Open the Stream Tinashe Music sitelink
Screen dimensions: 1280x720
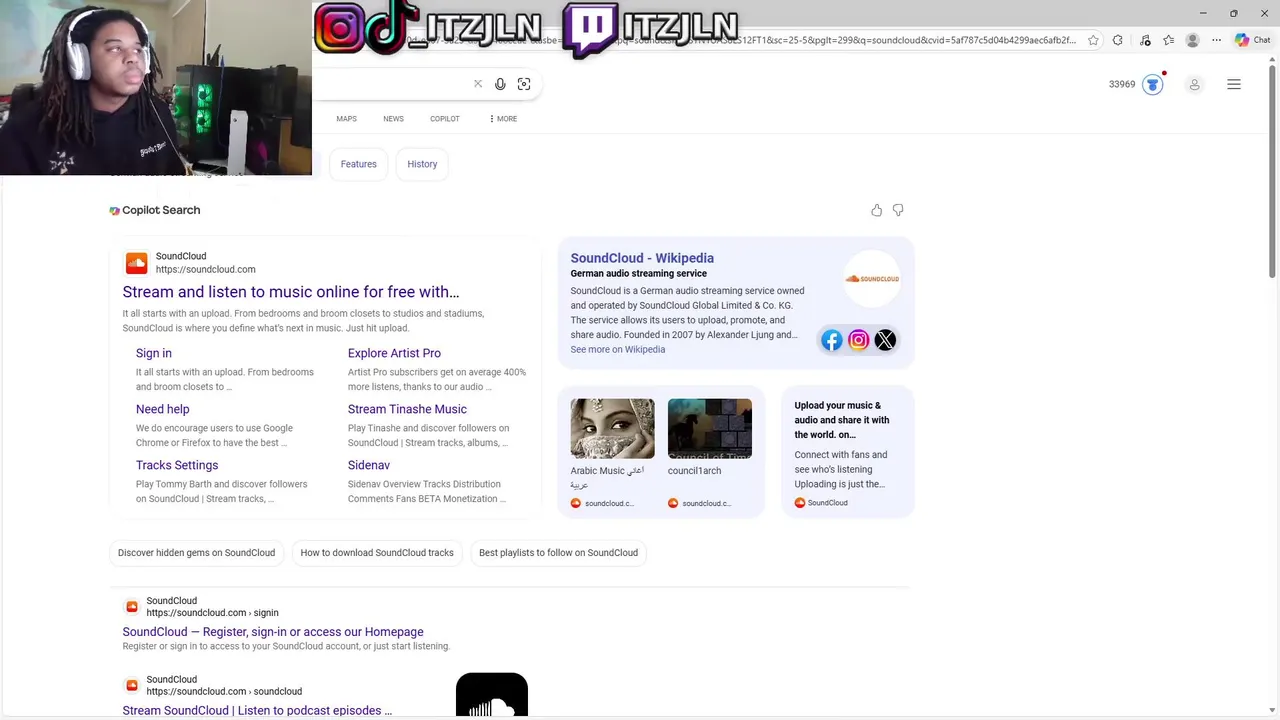click(x=407, y=409)
